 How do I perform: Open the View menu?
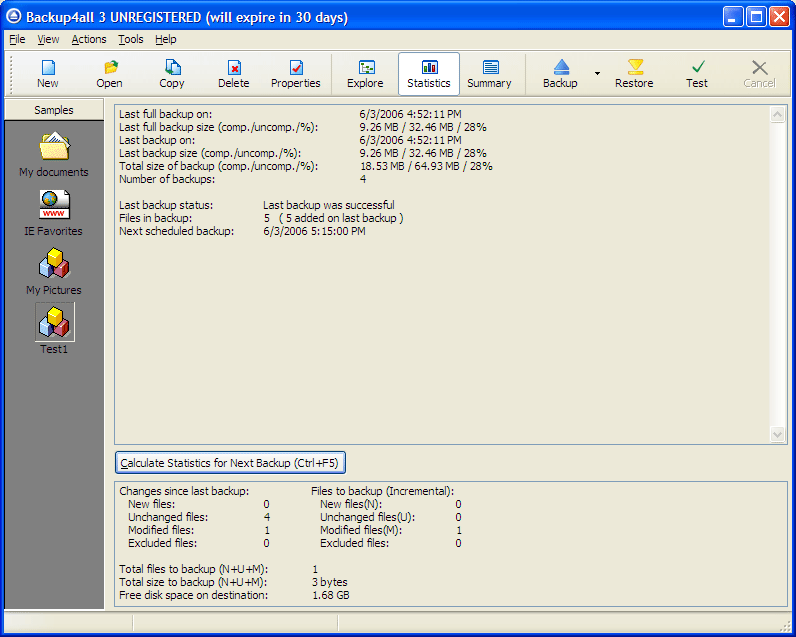pos(48,39)
